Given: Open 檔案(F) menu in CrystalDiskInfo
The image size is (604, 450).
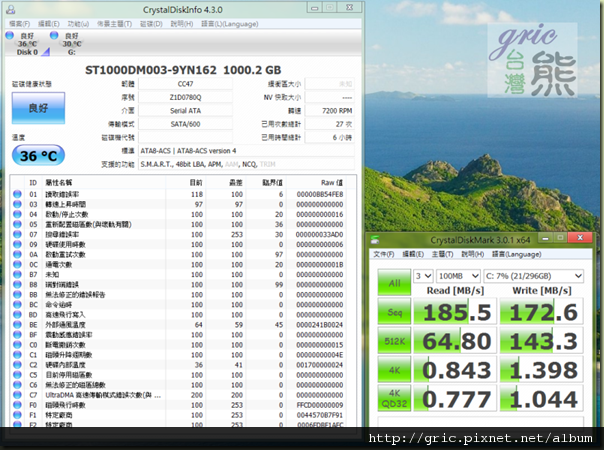Looking at the screenshot, I should 19,24.
